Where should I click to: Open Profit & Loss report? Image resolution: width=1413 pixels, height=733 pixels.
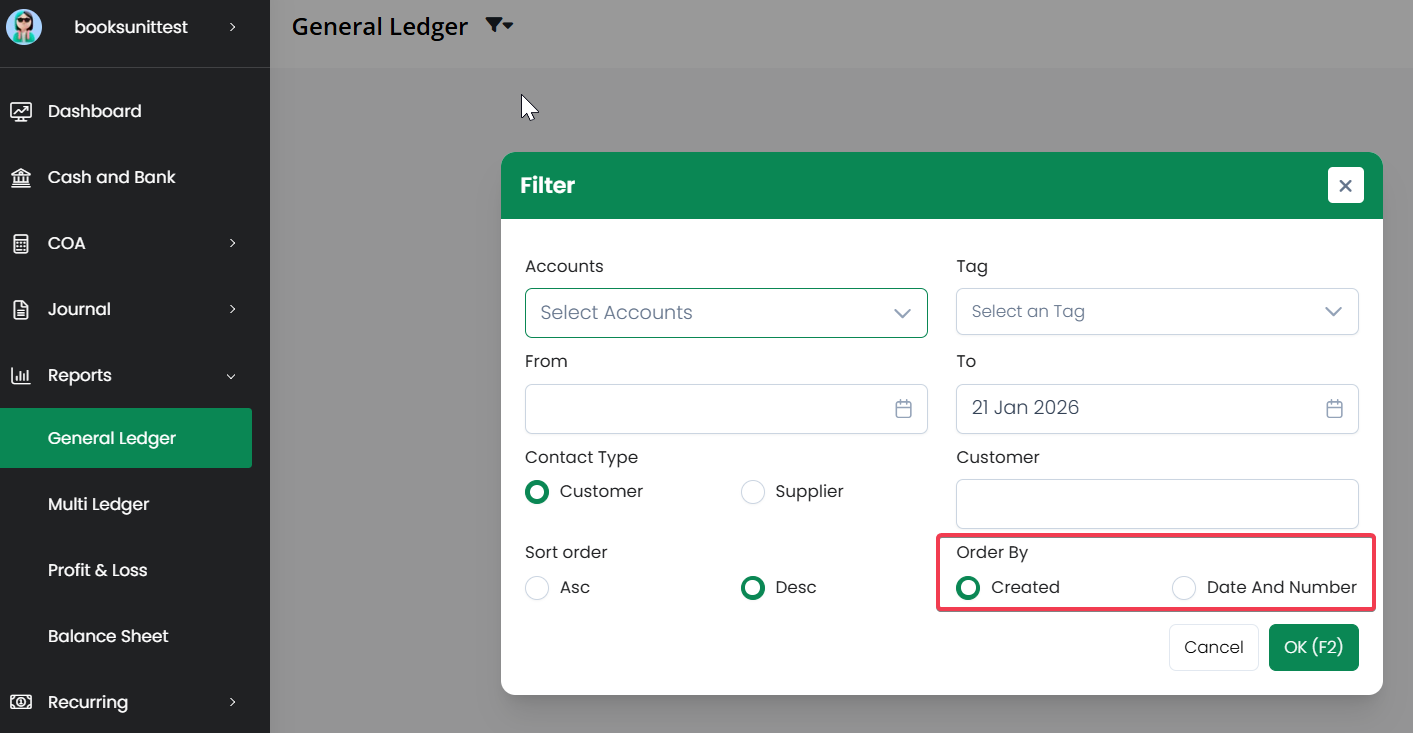(98, 570)
